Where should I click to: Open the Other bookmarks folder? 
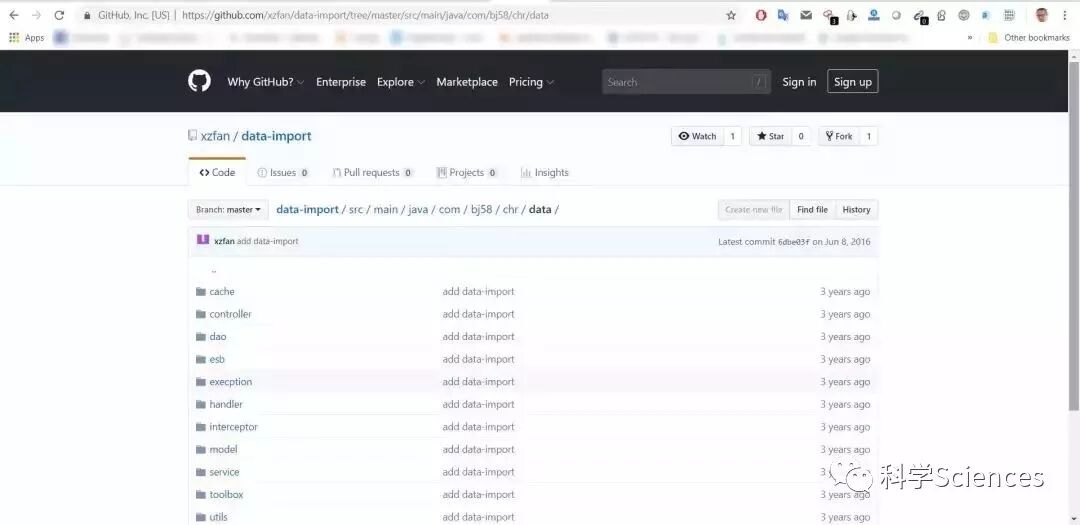[x=1029, y=38]
